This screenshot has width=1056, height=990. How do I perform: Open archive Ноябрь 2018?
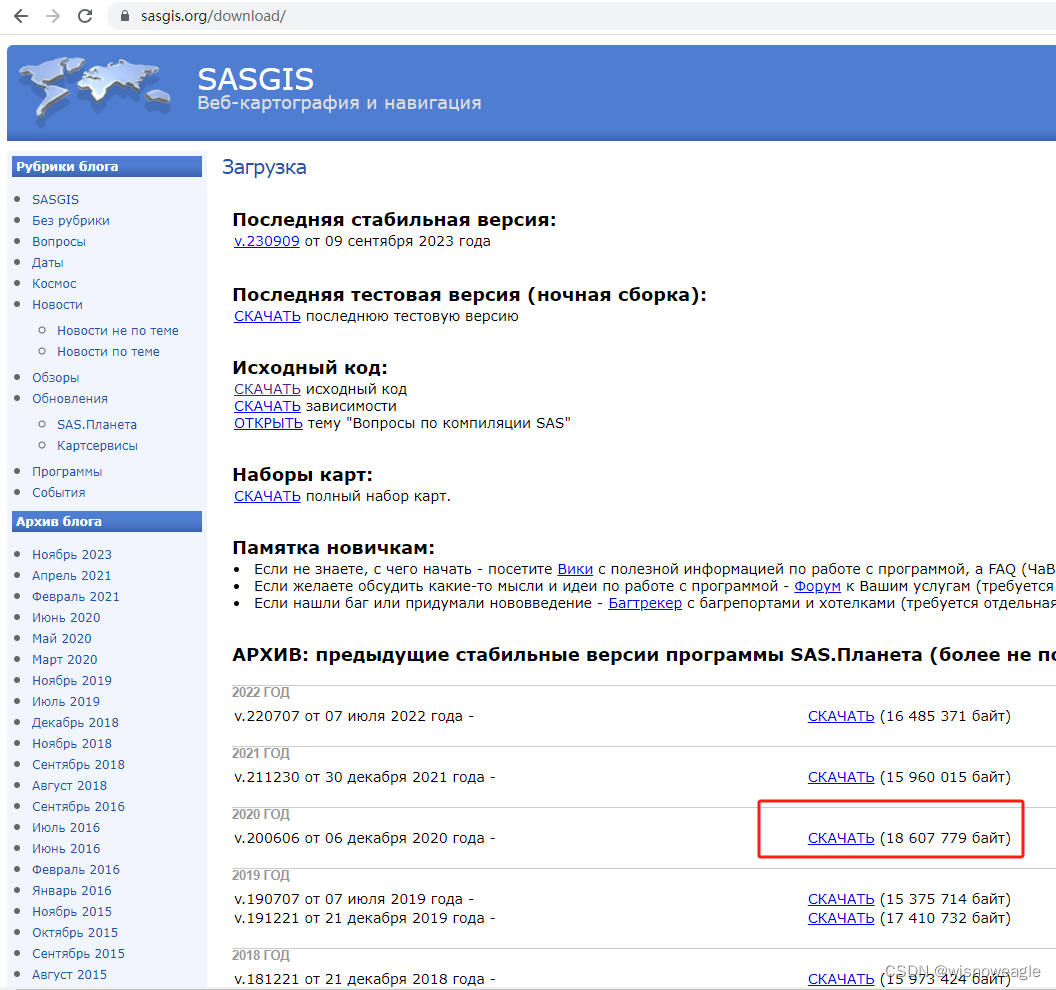point(72,744)
